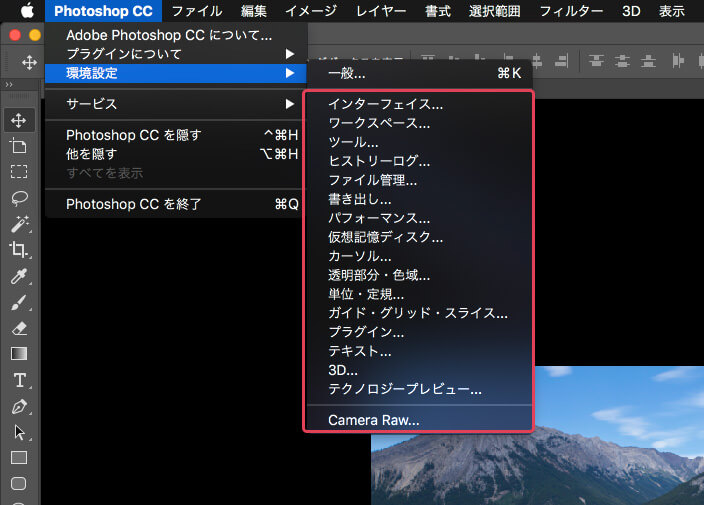Click distribute bottom edges icon
This screenshot has height=505, width=704.
point(648,61)
